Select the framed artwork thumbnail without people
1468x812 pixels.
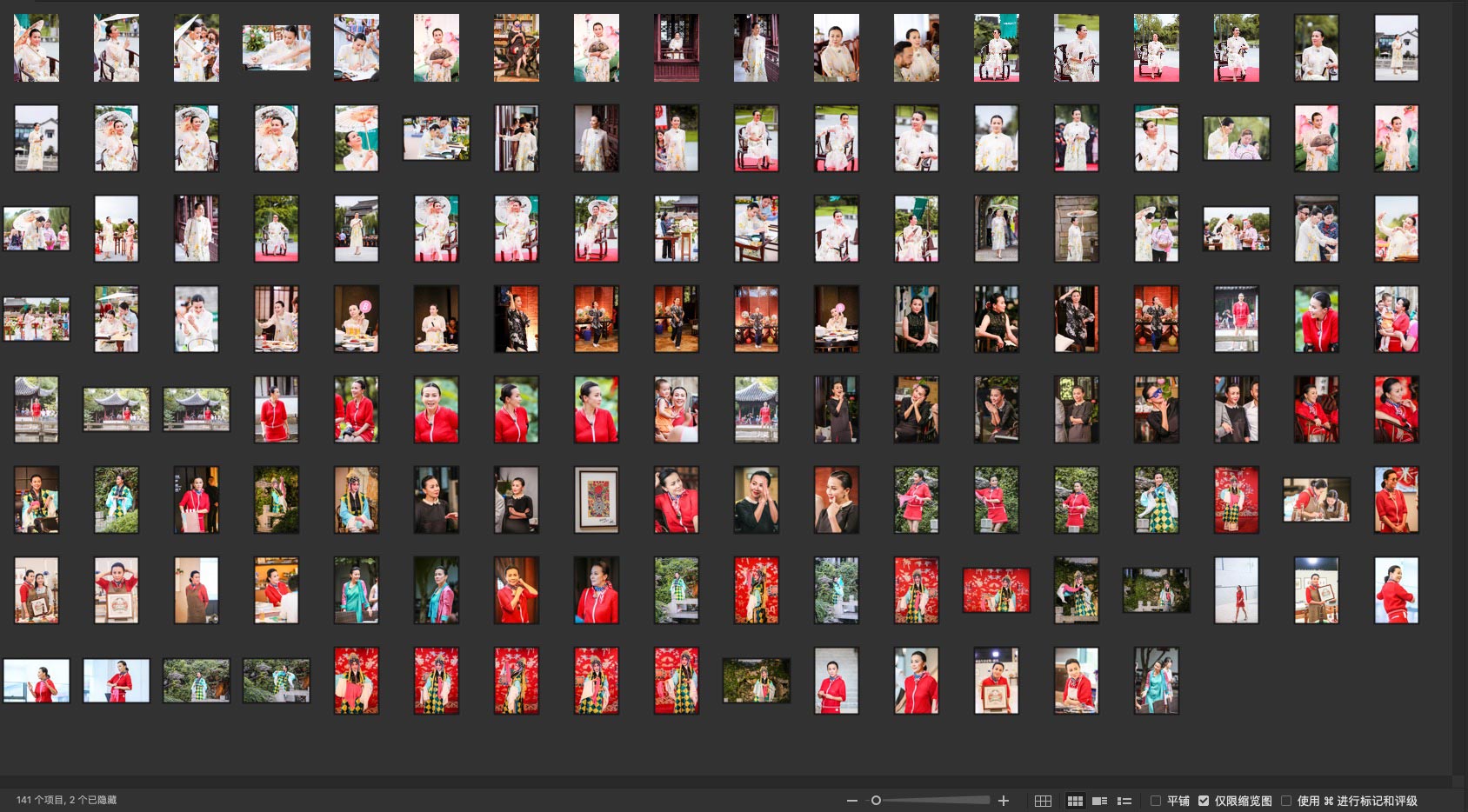pyautogui.click(x=597, y=500)
